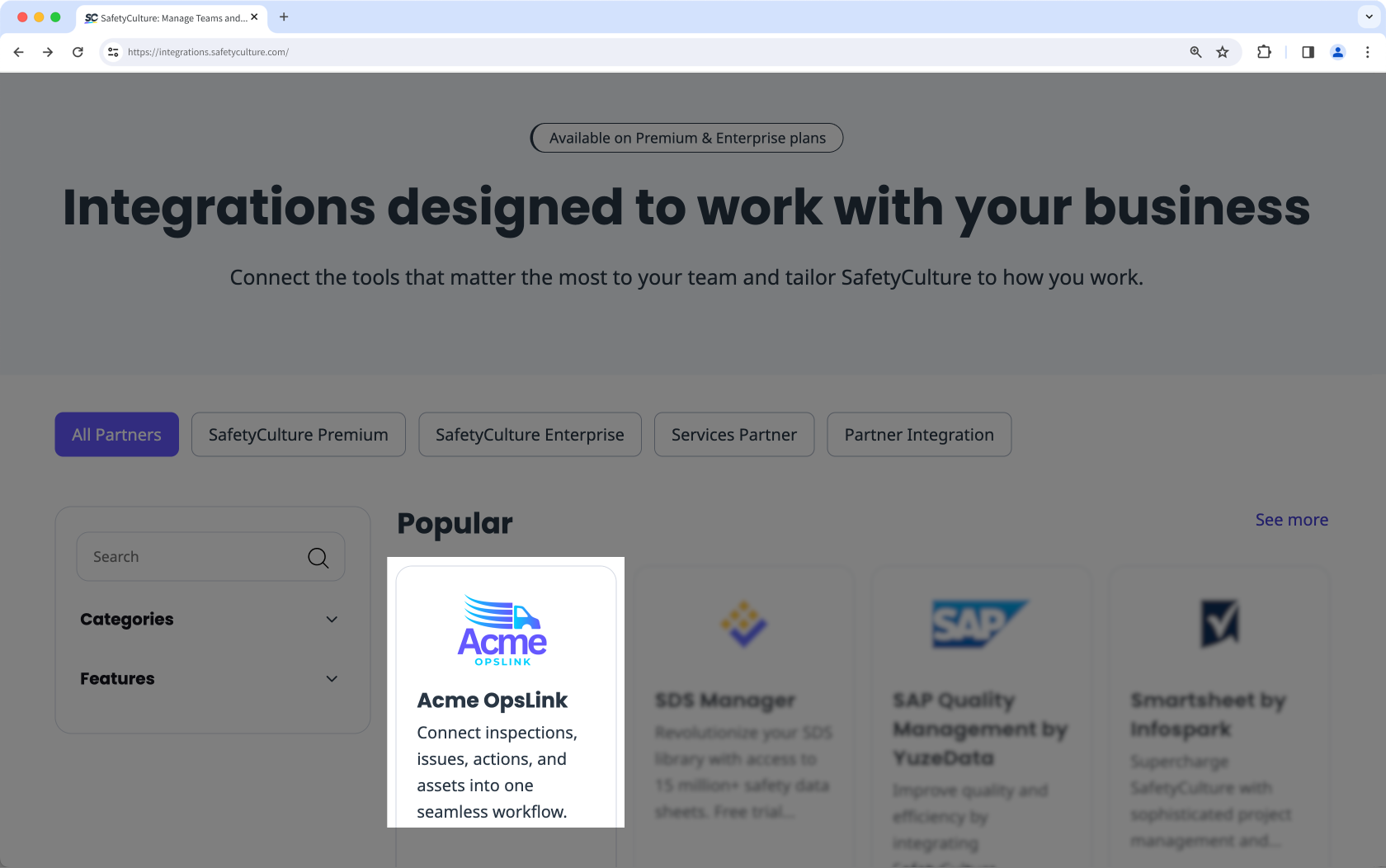Click the Acme OpsLink logo

[x=502, y=630]
